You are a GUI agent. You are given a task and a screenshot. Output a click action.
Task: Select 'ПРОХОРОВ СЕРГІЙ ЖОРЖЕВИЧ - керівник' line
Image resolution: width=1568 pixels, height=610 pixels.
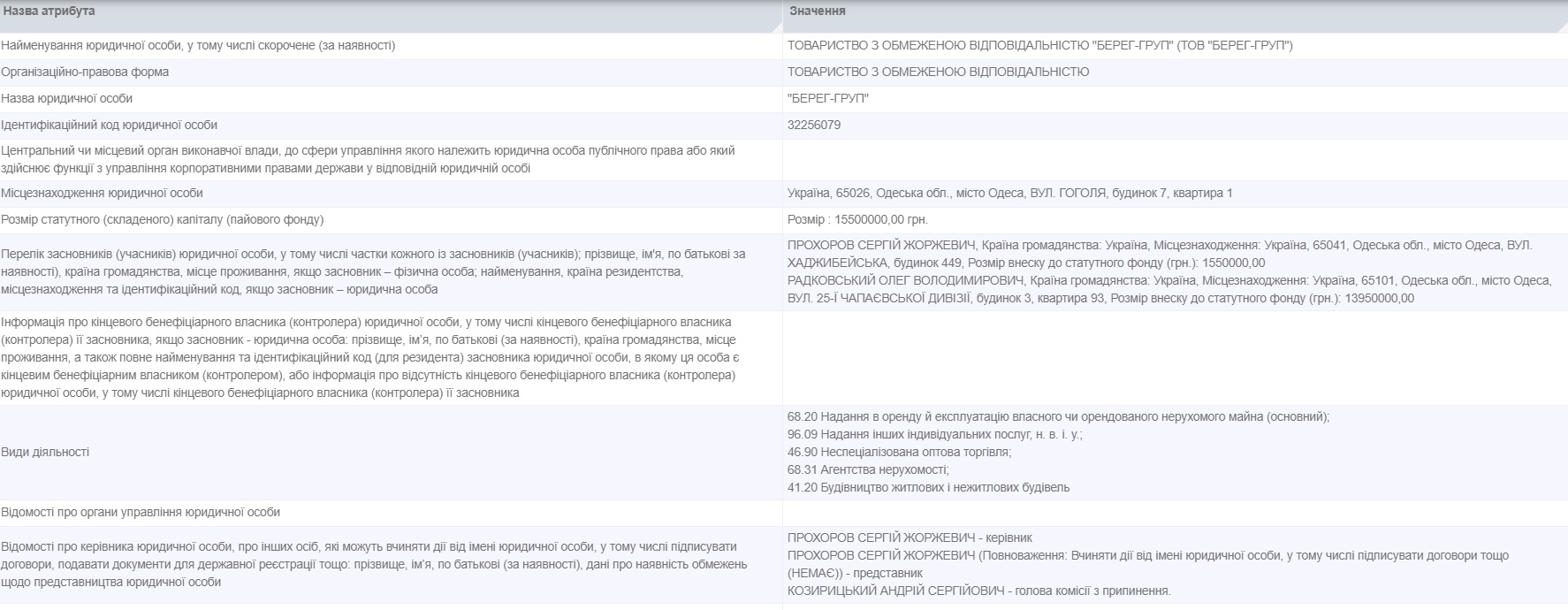(x=910, y=538)
